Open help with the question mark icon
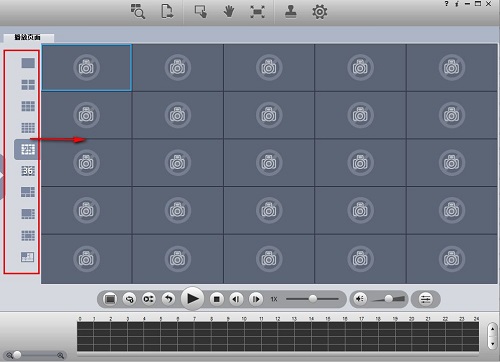500x362 pixels. point(446,4)
